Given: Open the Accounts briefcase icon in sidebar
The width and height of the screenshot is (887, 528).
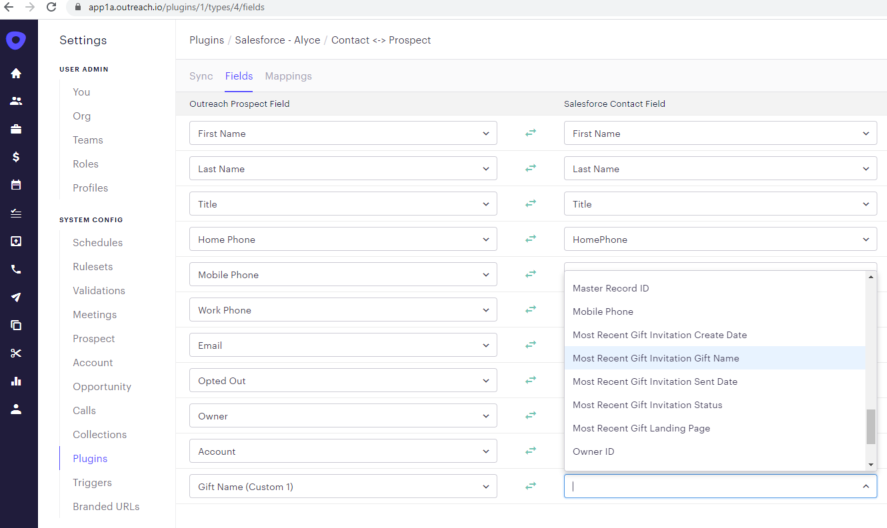Looking at the screenshot, I should point(16,129).
